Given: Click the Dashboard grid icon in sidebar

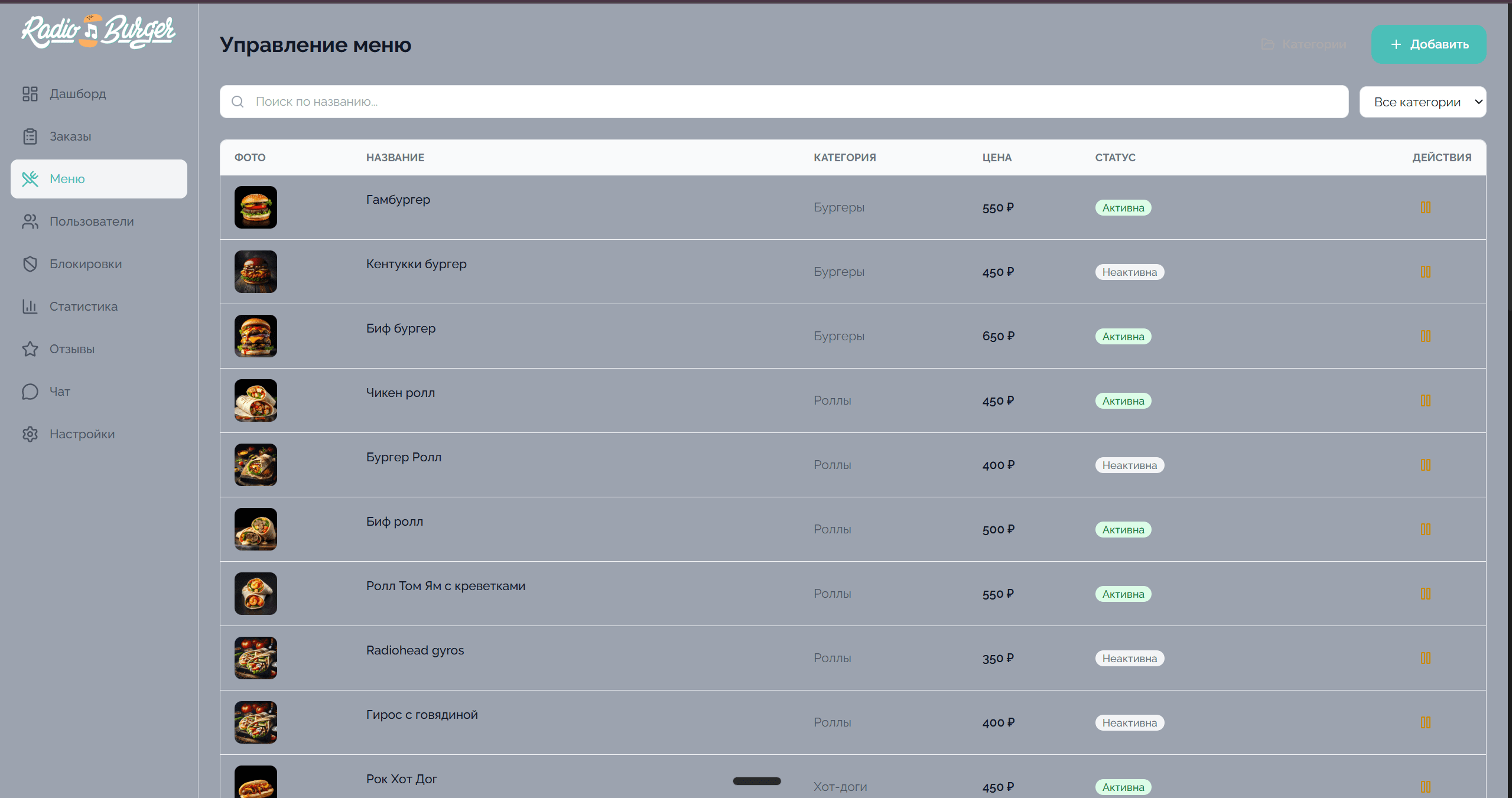Looking at the screenshot, I should (30, 94).
